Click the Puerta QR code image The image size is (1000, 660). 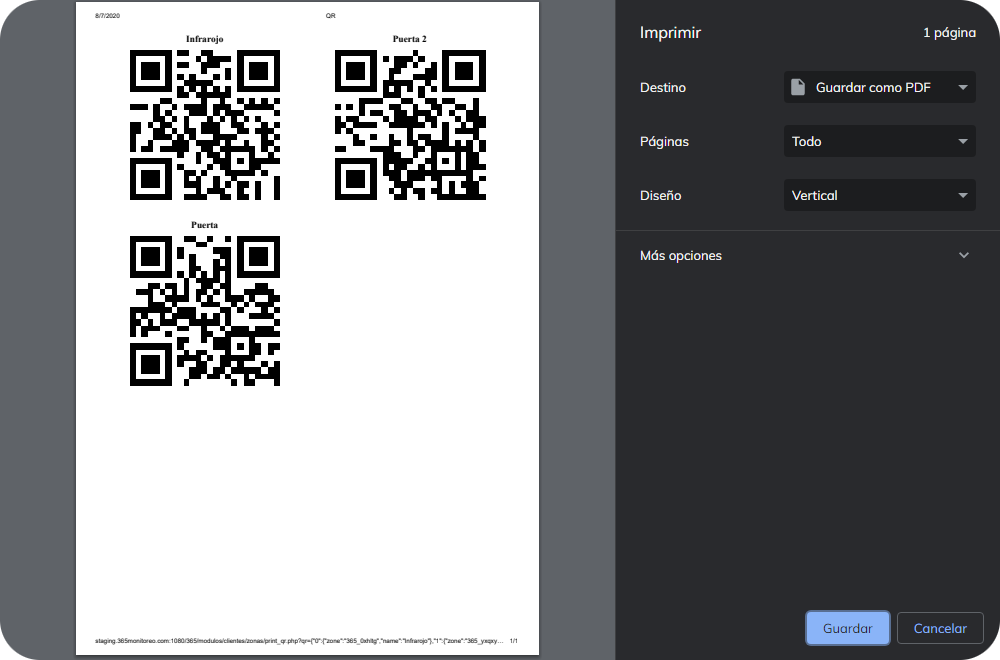204,309
